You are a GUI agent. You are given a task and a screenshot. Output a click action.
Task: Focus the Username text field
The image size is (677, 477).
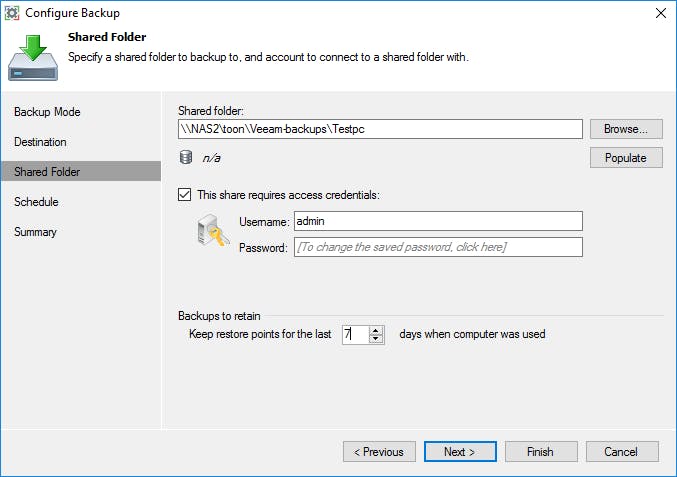(x=437, y=221)
